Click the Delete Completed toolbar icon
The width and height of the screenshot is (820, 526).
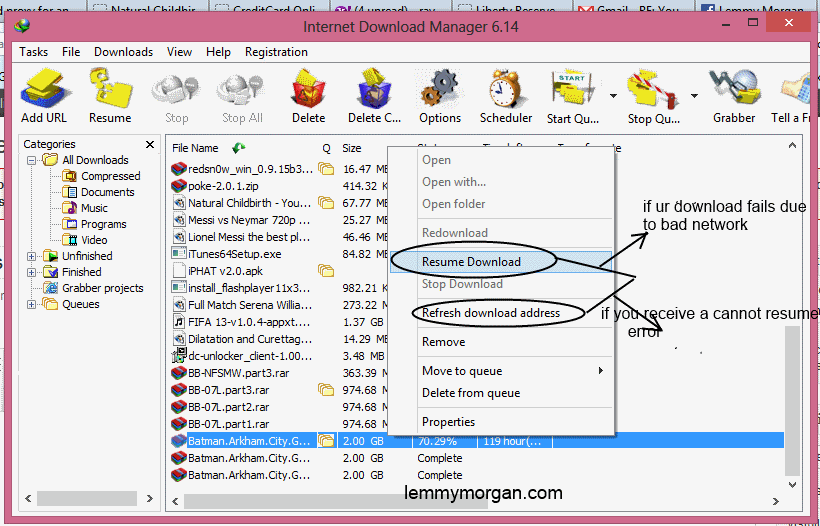click(374, 96)
